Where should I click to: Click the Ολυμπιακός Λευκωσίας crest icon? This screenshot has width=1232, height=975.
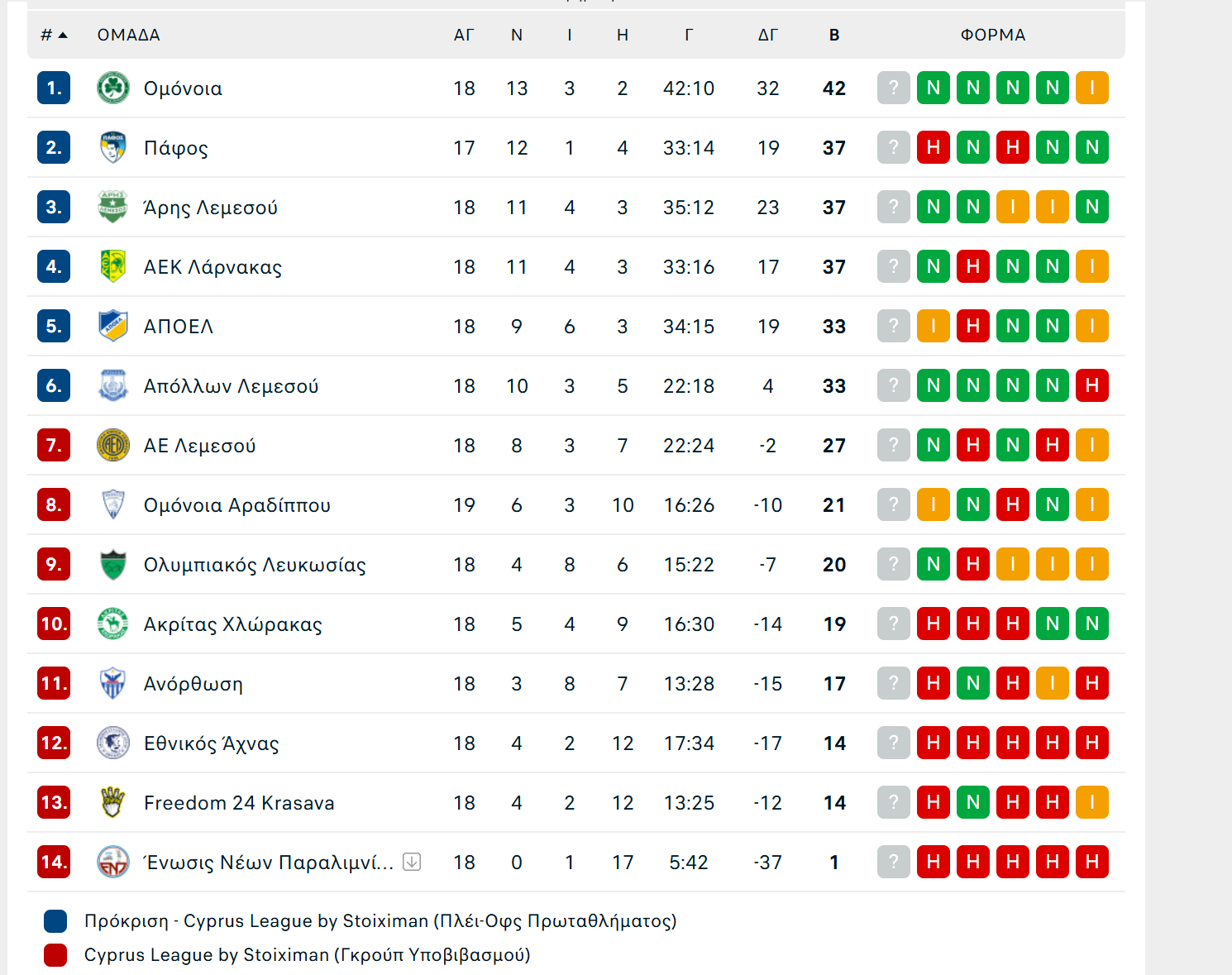click(113, 564)
